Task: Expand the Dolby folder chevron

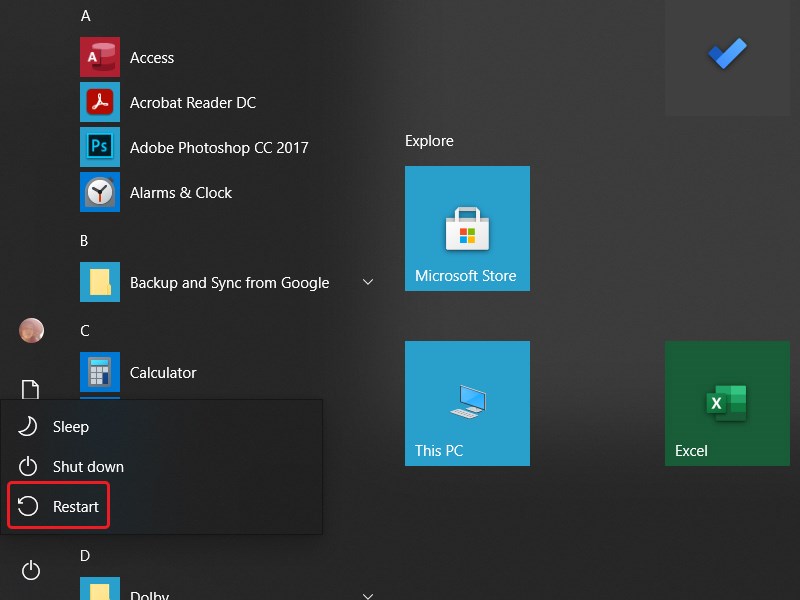Action: pos(368,595)
